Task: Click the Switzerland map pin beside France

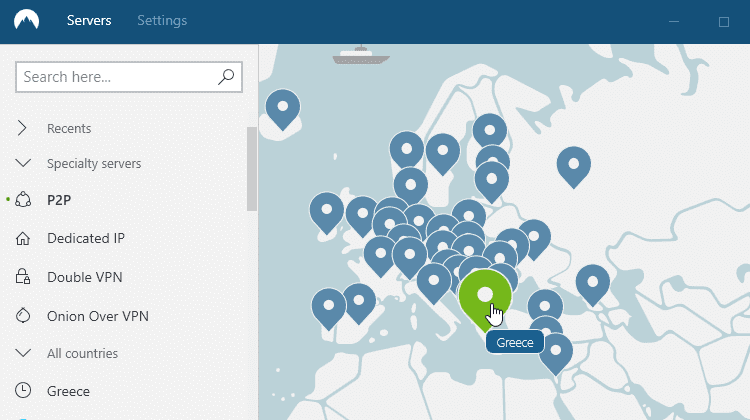Action: point(409,257)
